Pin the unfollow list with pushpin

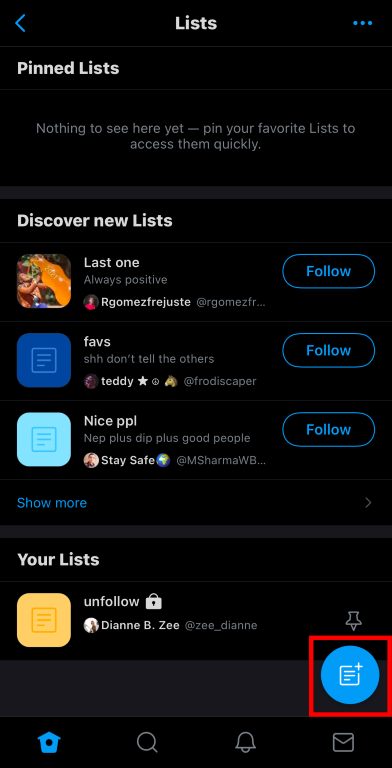tap(353, 620)
